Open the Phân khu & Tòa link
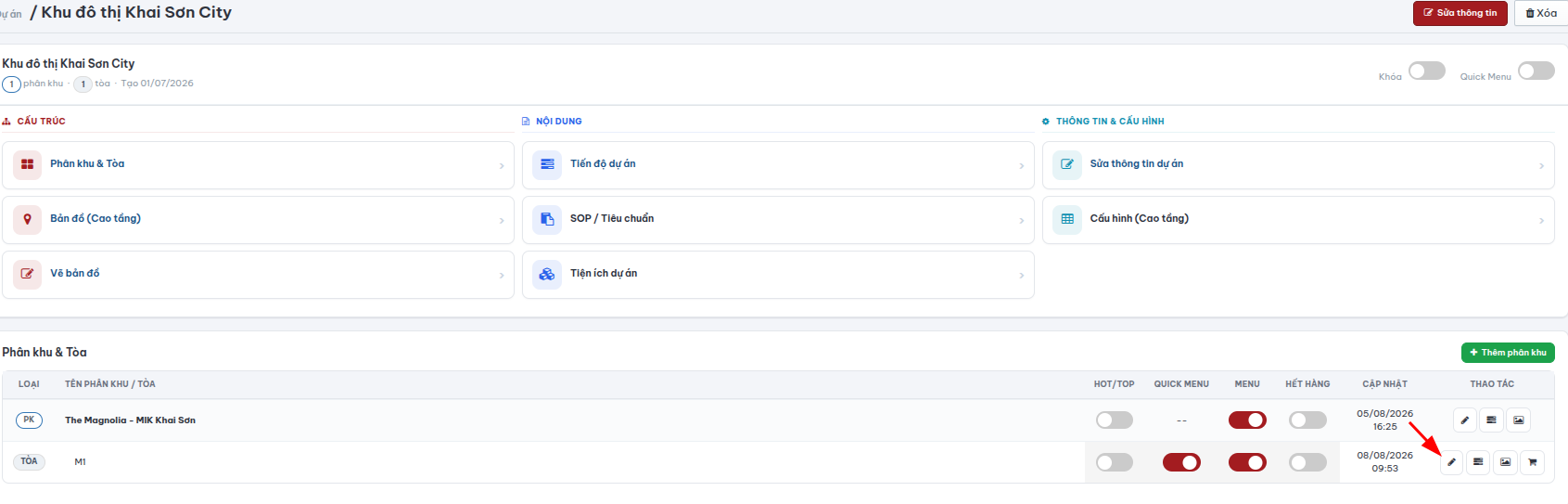The height and width of the screenshot is (504, 1568). coord(87,163)
